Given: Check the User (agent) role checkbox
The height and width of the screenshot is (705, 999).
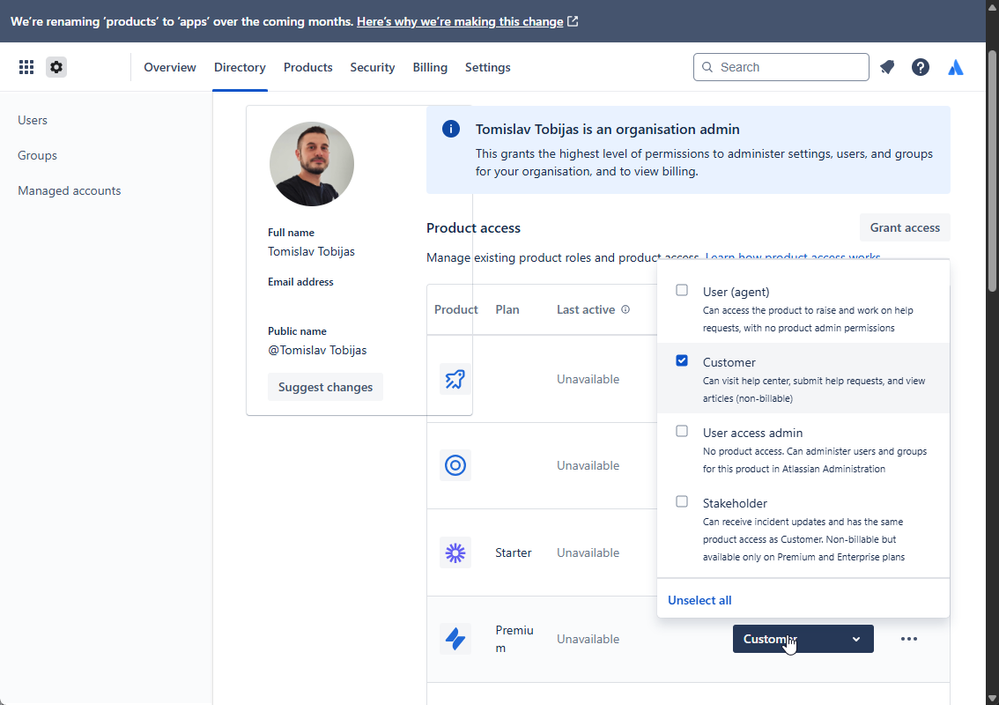Looking at the screenshot, I should coord(682,290).
